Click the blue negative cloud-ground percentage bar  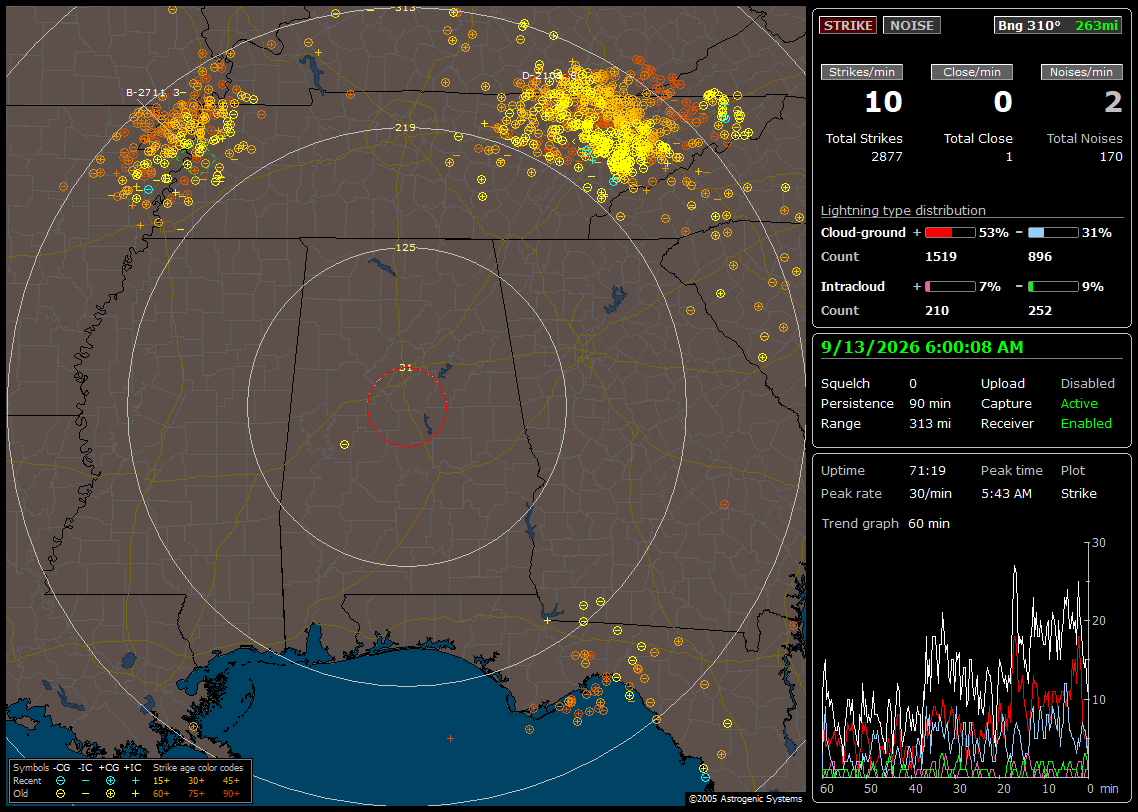pos(1052,233)
